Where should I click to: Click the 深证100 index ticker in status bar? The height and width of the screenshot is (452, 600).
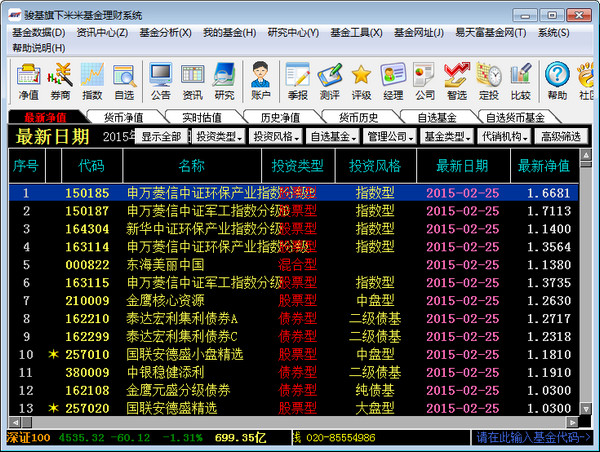[x=28, y=437]
